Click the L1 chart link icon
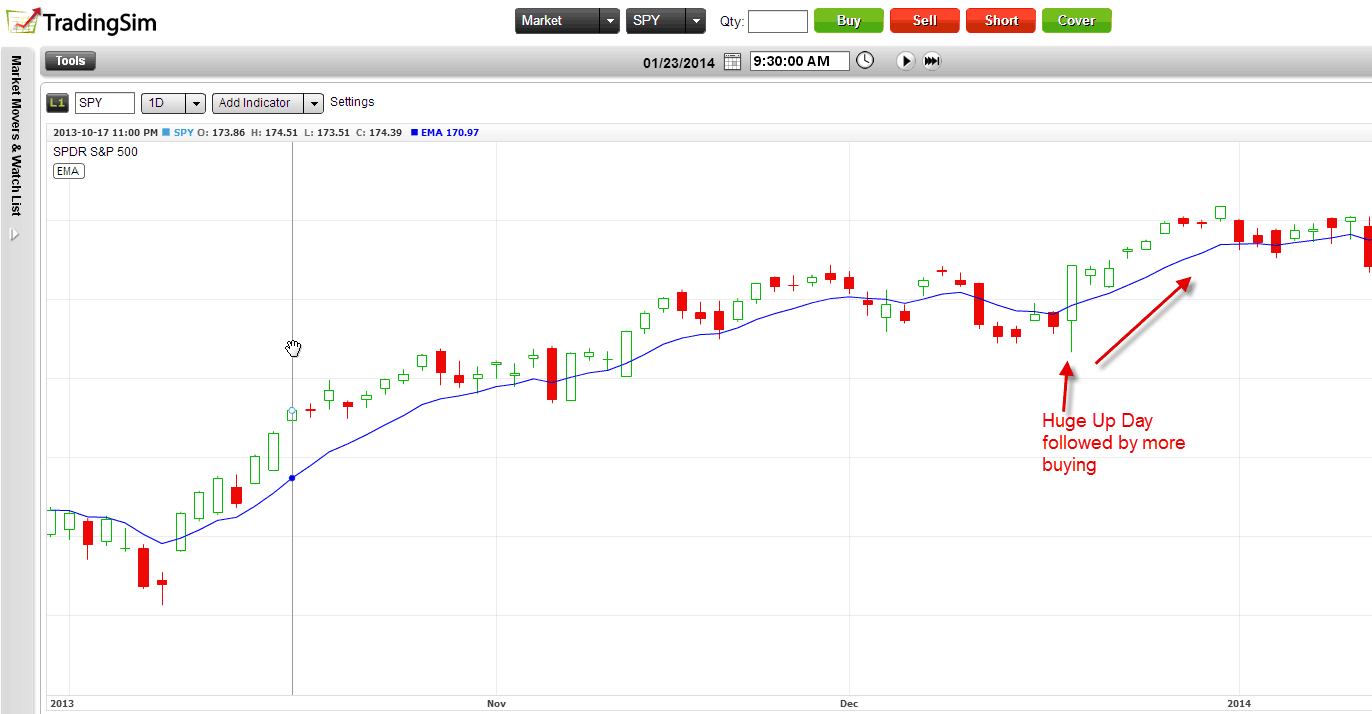 [x=57, y=103]
